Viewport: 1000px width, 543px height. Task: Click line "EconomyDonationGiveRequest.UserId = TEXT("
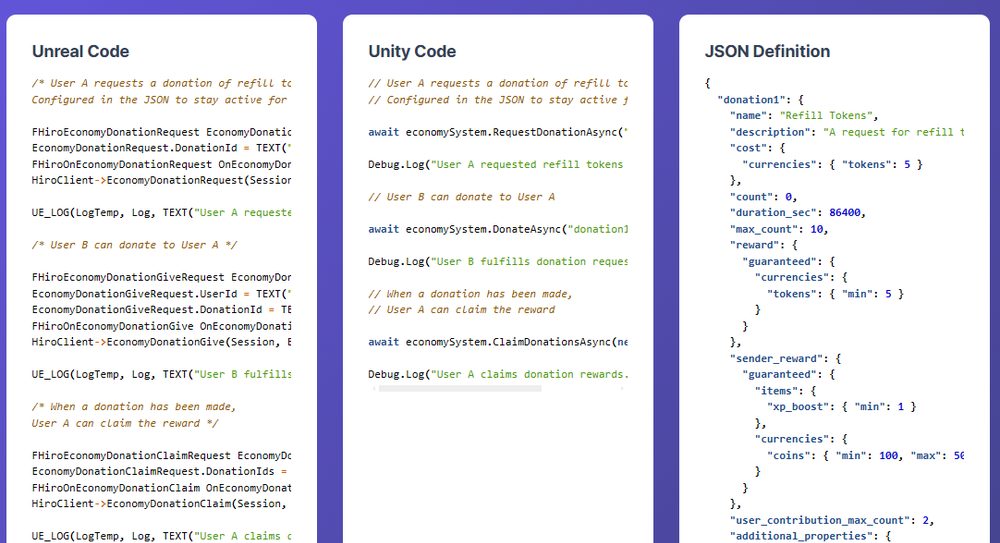[x=161, y=294]
